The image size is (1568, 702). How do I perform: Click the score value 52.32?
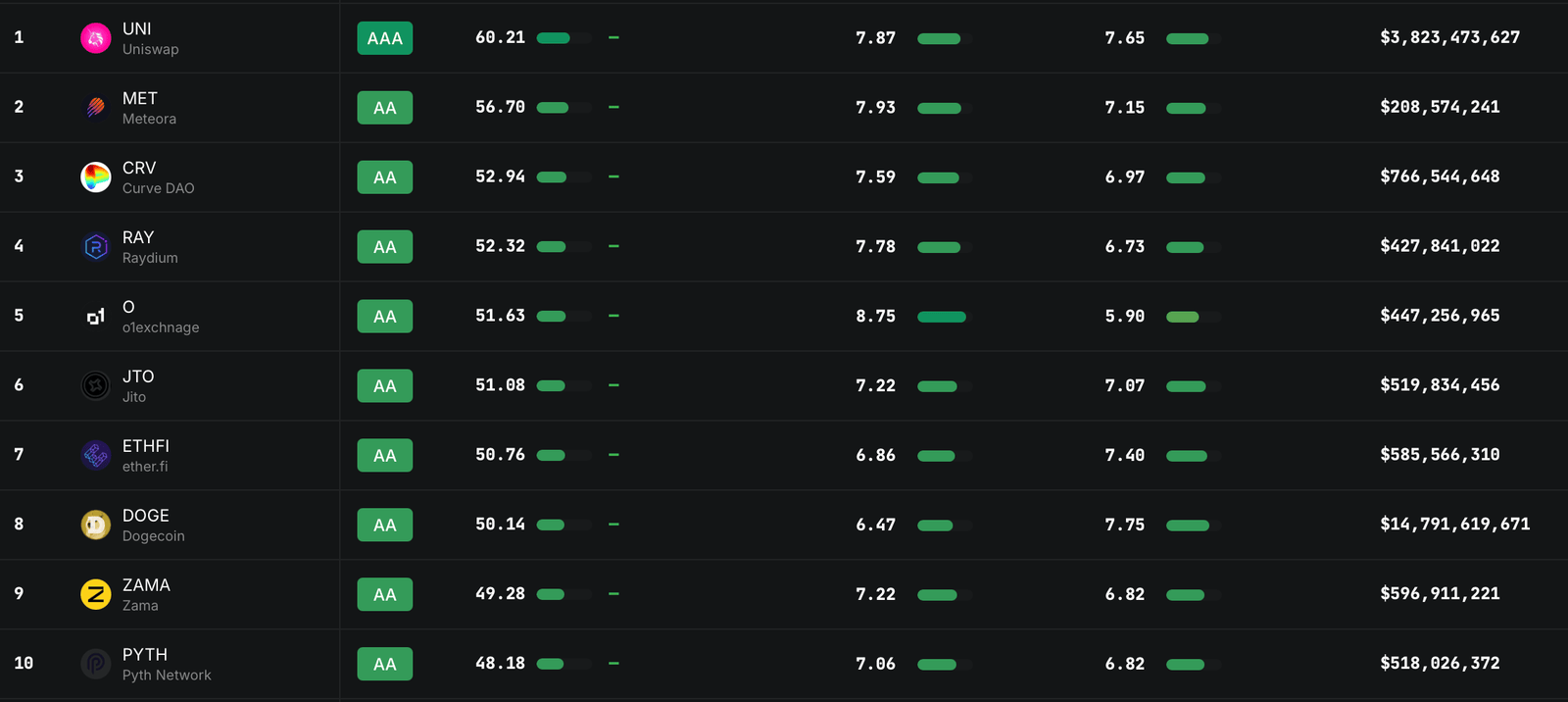tap(500, 246)
